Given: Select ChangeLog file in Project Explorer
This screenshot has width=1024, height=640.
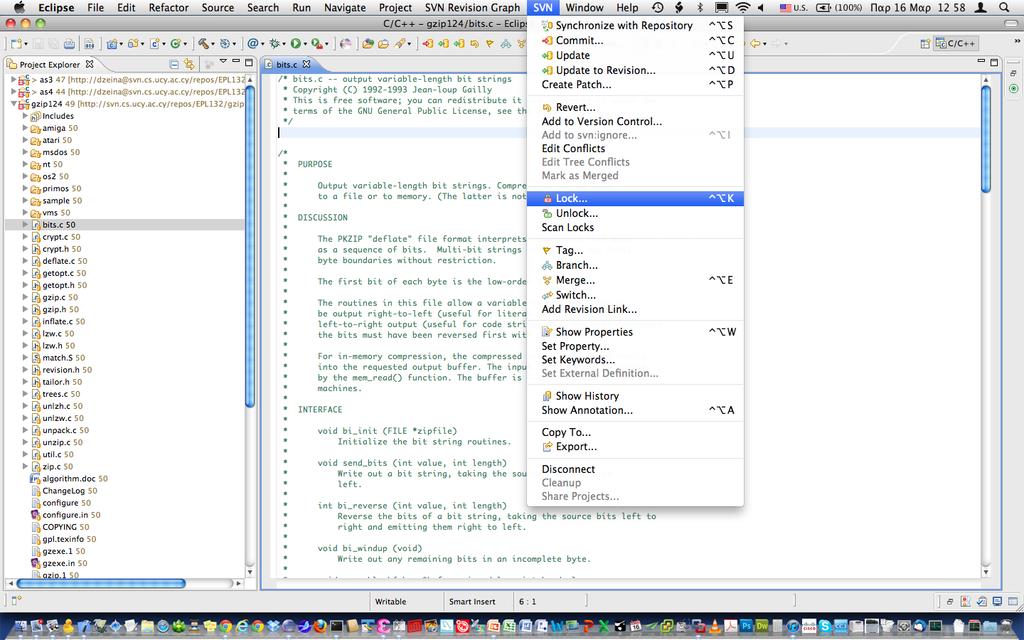Looking at the screenshot, I should tap(65, 491).
